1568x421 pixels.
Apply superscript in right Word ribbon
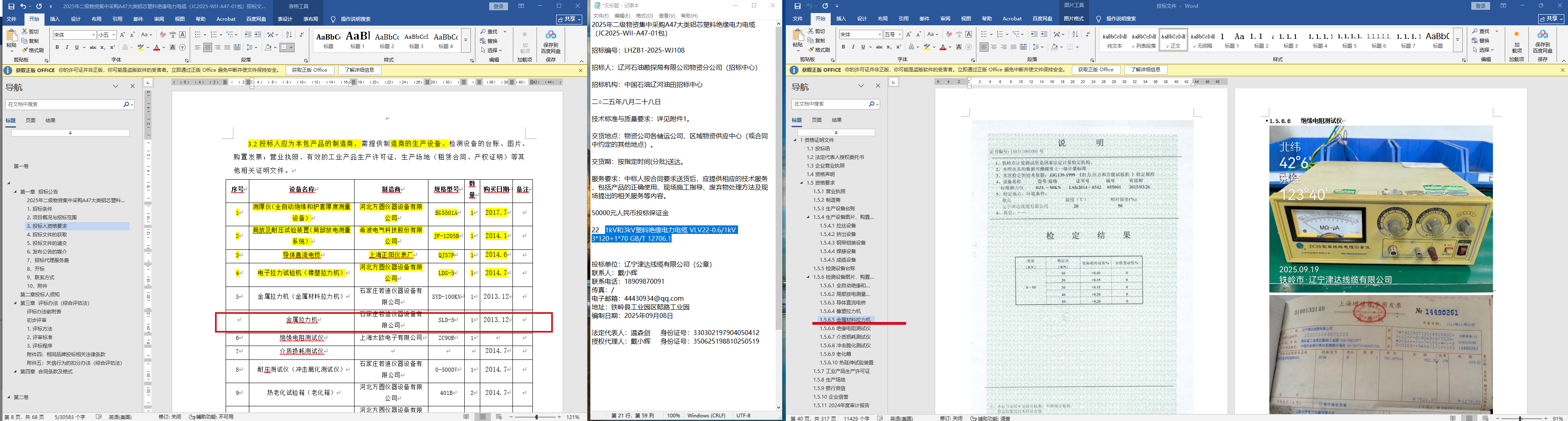(x=898, y=47)
